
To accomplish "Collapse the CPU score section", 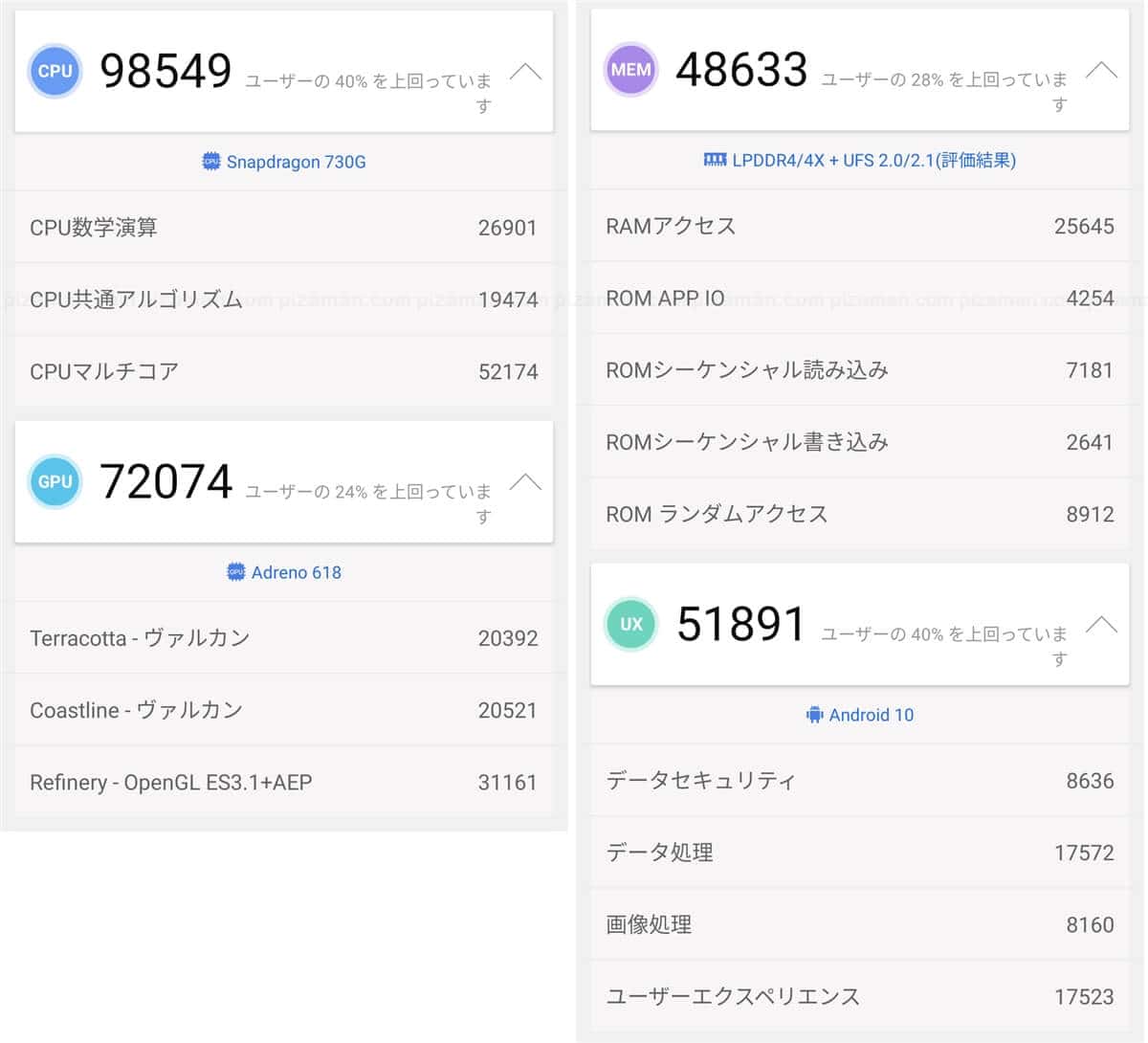I will click(525, 72).
